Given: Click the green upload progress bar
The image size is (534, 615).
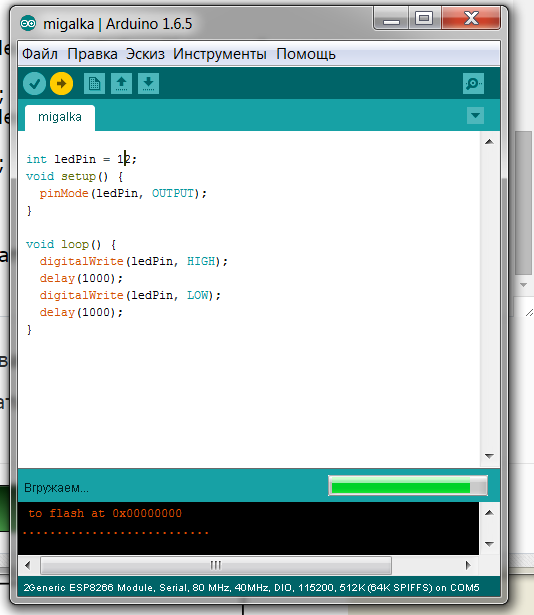Looking at the screenshot, I should [408, 486].
